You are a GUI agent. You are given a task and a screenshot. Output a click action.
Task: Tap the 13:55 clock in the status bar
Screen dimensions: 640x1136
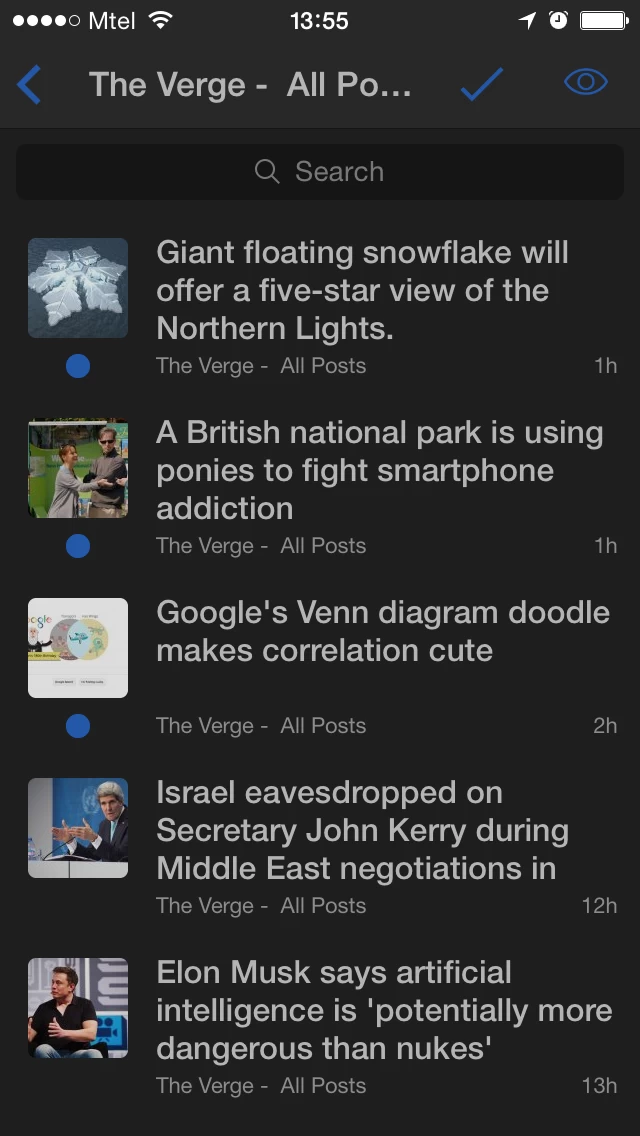320,20
